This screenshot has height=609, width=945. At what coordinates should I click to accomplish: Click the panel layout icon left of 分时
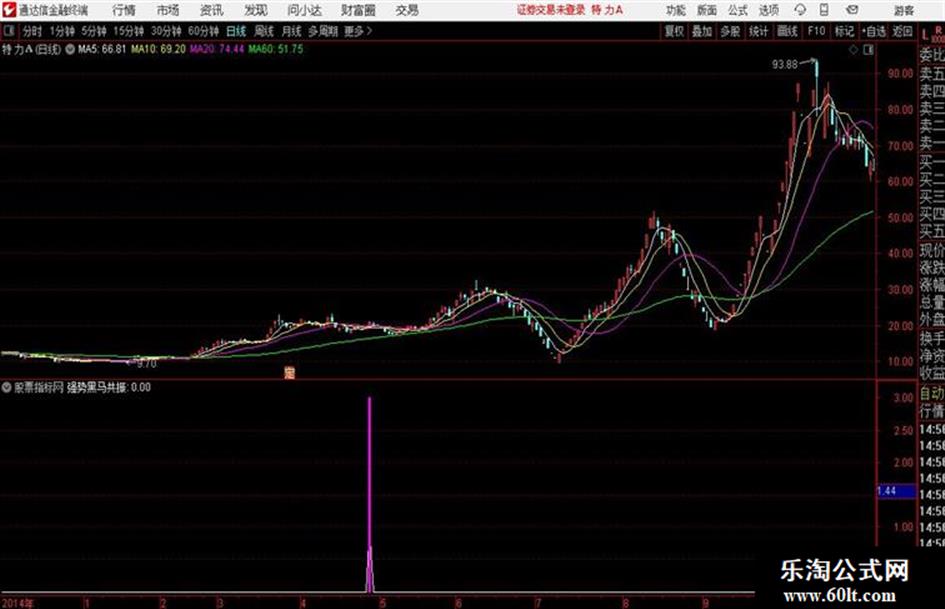coord(8,31)
